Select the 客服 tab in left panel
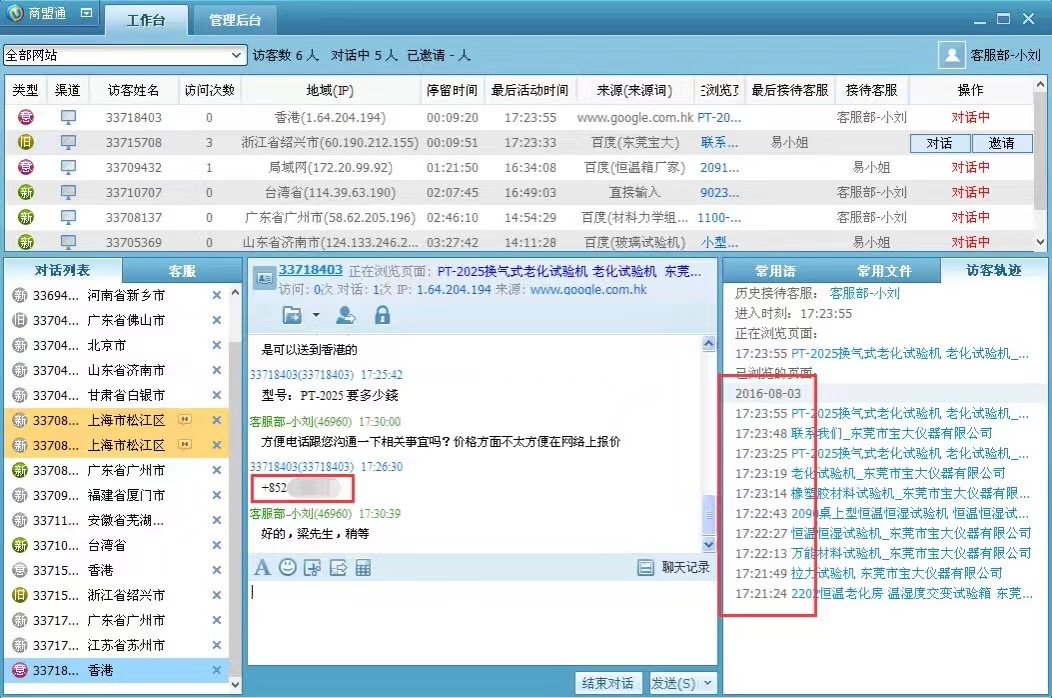 click(182, 270)
